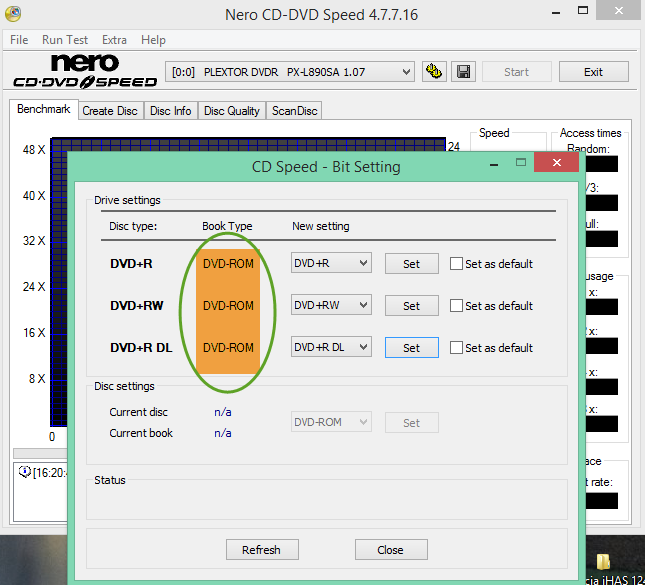Click Set button for DVD+R DL row
The image size is (645, 585).
[411, 348]
